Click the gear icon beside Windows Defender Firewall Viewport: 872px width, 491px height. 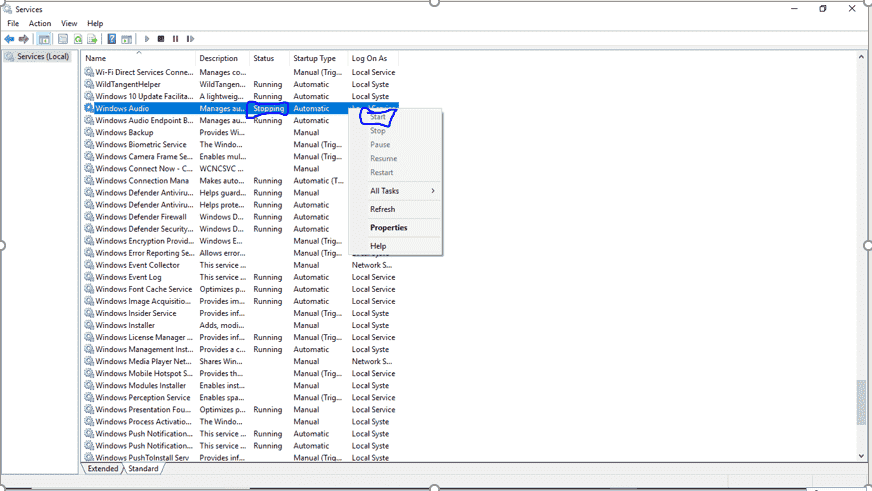pos(89,217)
